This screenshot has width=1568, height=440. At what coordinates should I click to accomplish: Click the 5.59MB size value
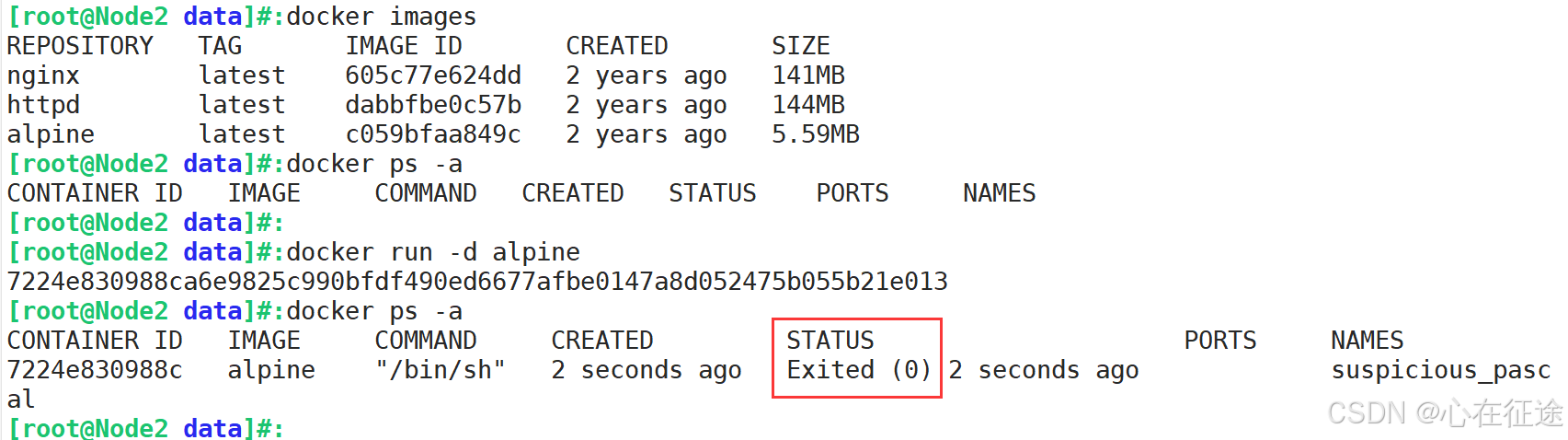coord(816,134)
